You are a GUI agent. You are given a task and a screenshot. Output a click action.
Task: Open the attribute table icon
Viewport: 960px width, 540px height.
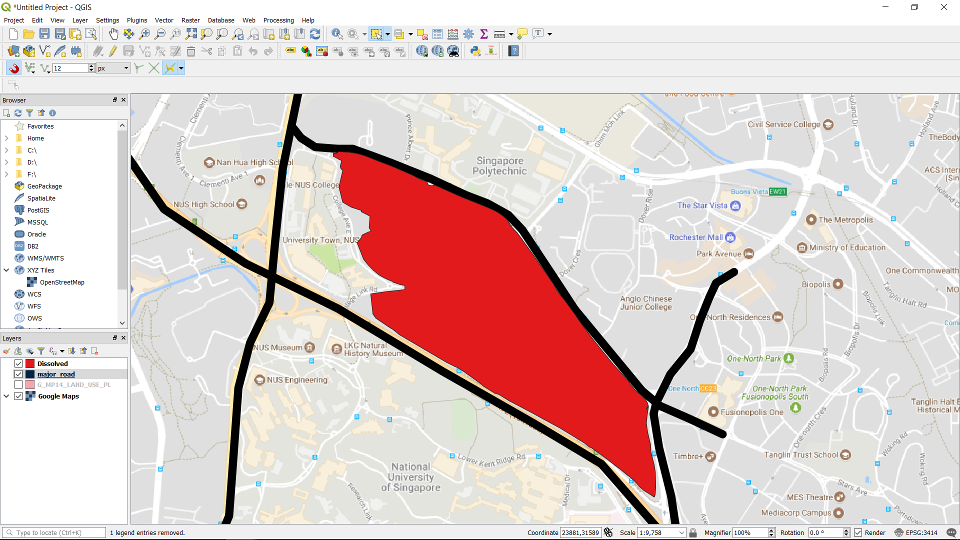click(x=437, y=34)
